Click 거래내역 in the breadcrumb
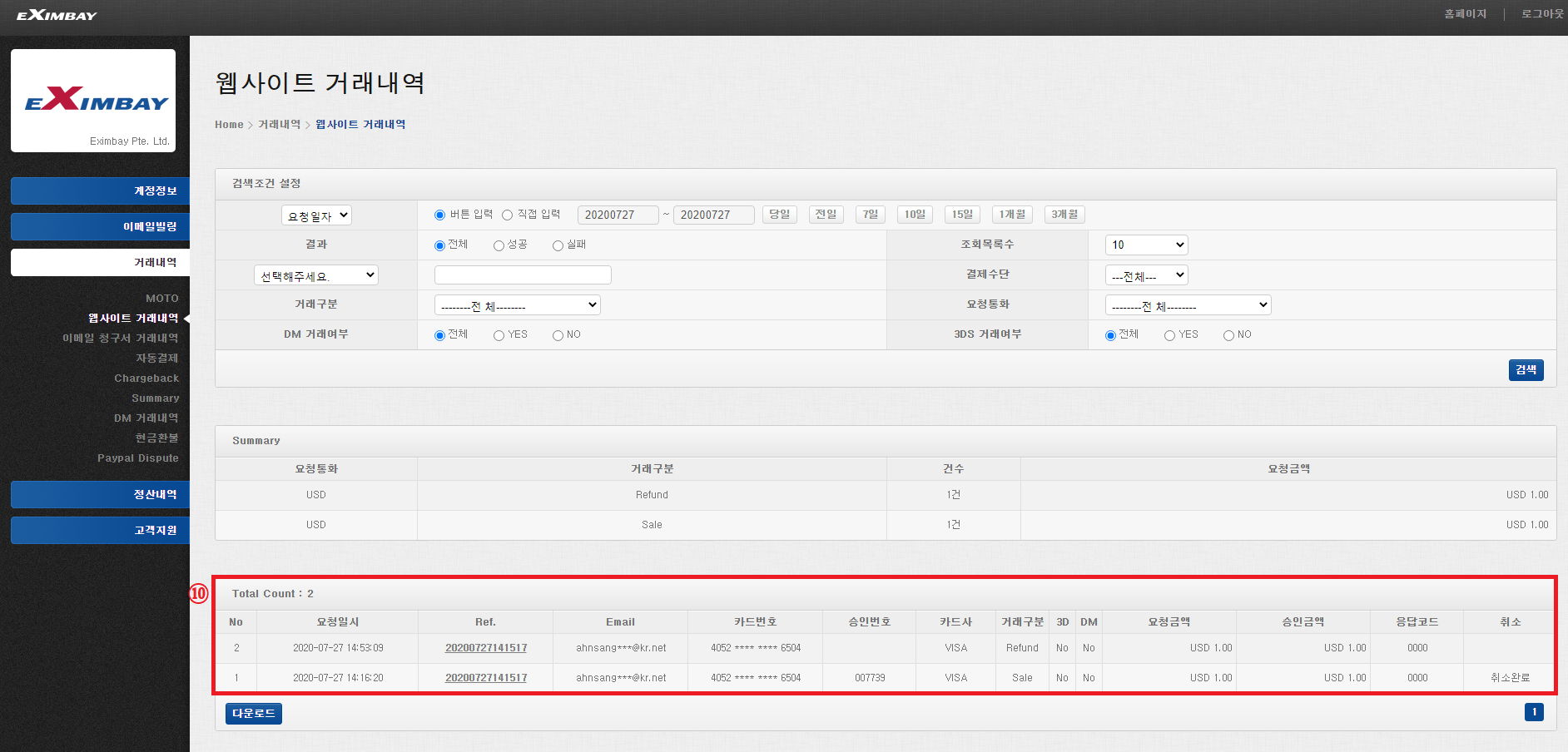 (279, 125)
